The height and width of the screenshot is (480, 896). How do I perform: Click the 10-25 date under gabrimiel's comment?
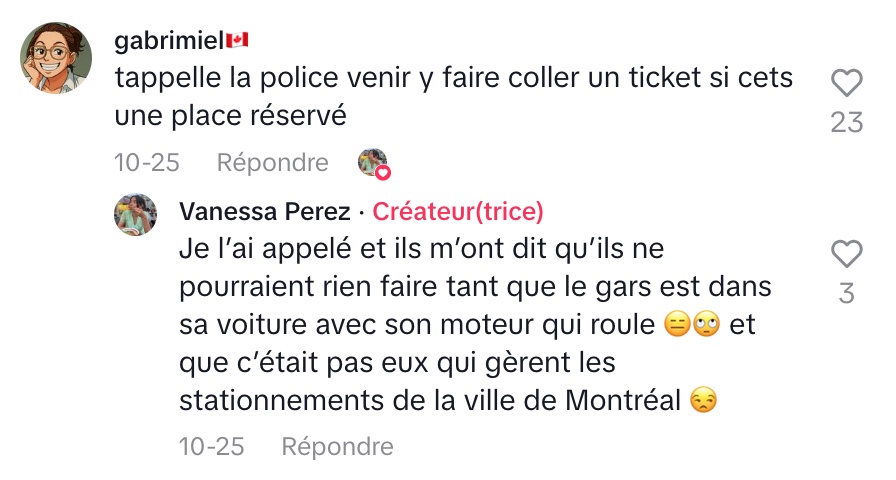tap(147, 162)
